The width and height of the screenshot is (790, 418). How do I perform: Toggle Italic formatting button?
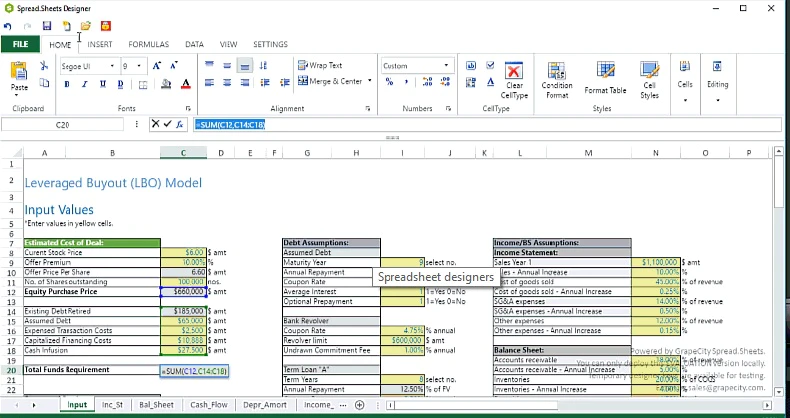[x=85, y=85]
